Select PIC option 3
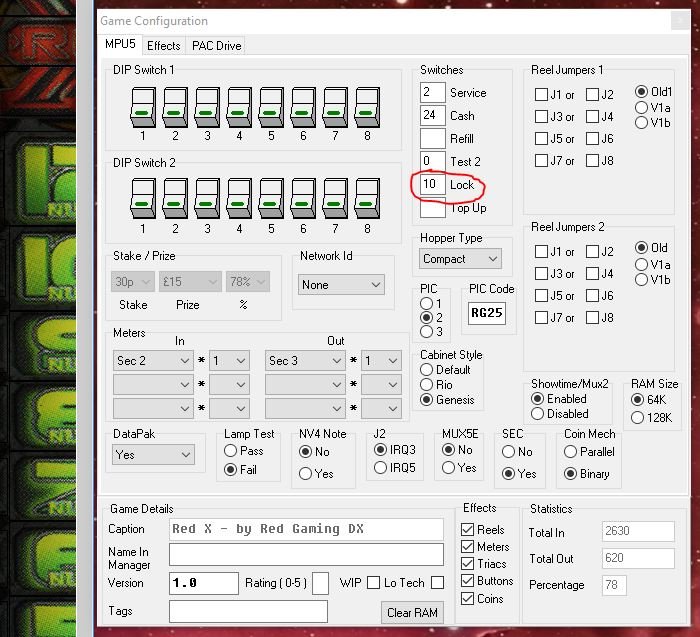The width and height of the screenshot is (700, 637). [427, 332]
